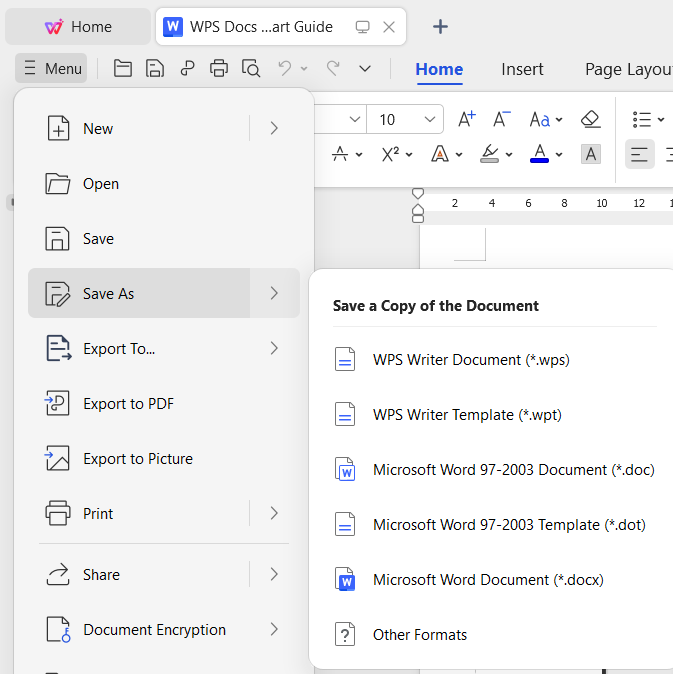Screen dimensions: 673x674
Task: Click the undo arrow icon
Action: [x=284, y=68]
